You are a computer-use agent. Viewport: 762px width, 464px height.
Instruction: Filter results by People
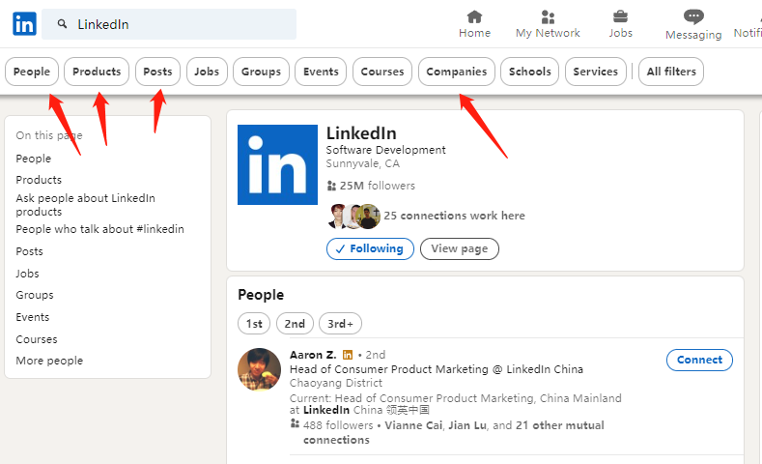tap(32, 71)
